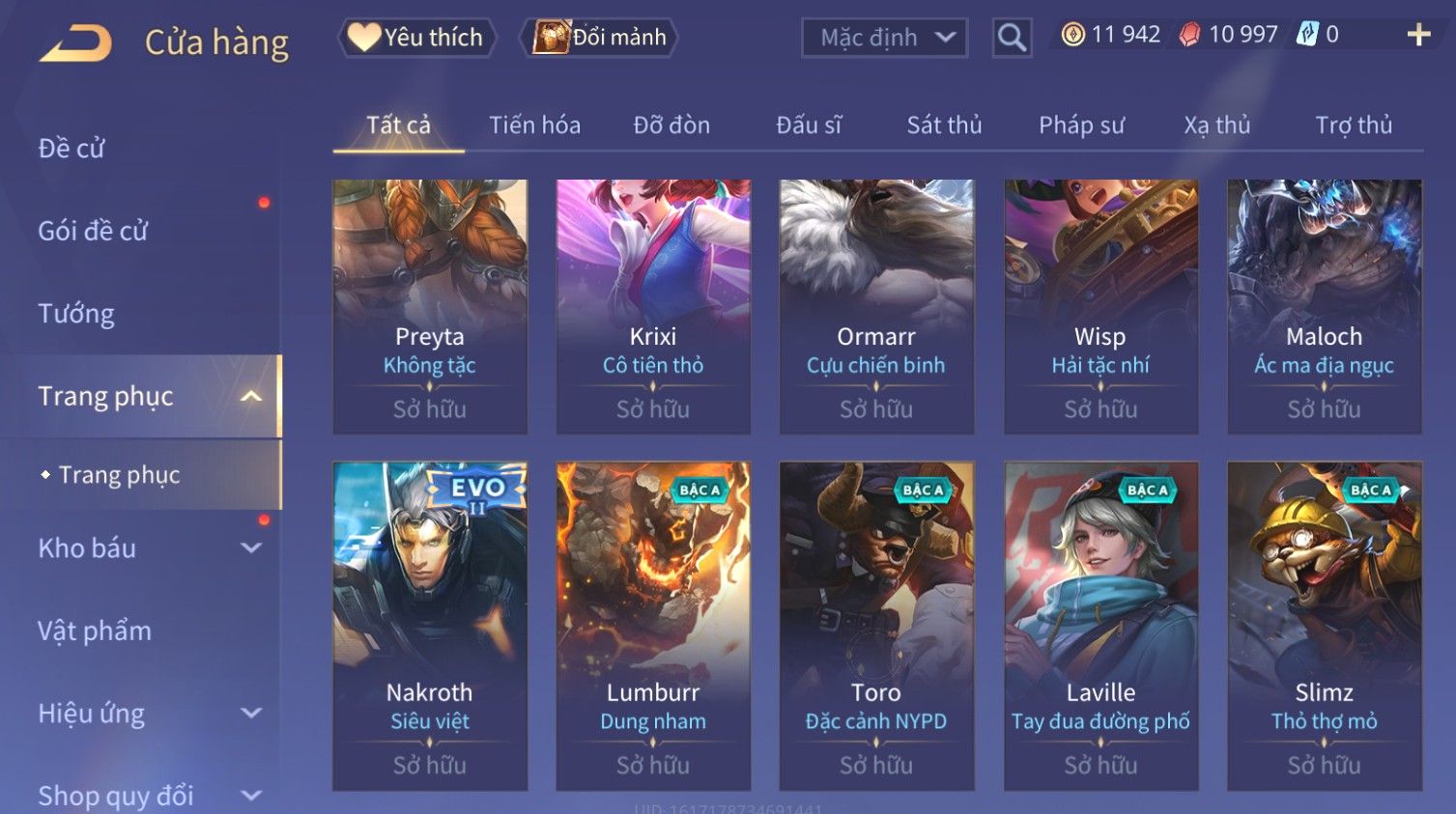Click the red ruby currency icon
The height and width of the screenshot is (814, 1456).
[1189, 35]
